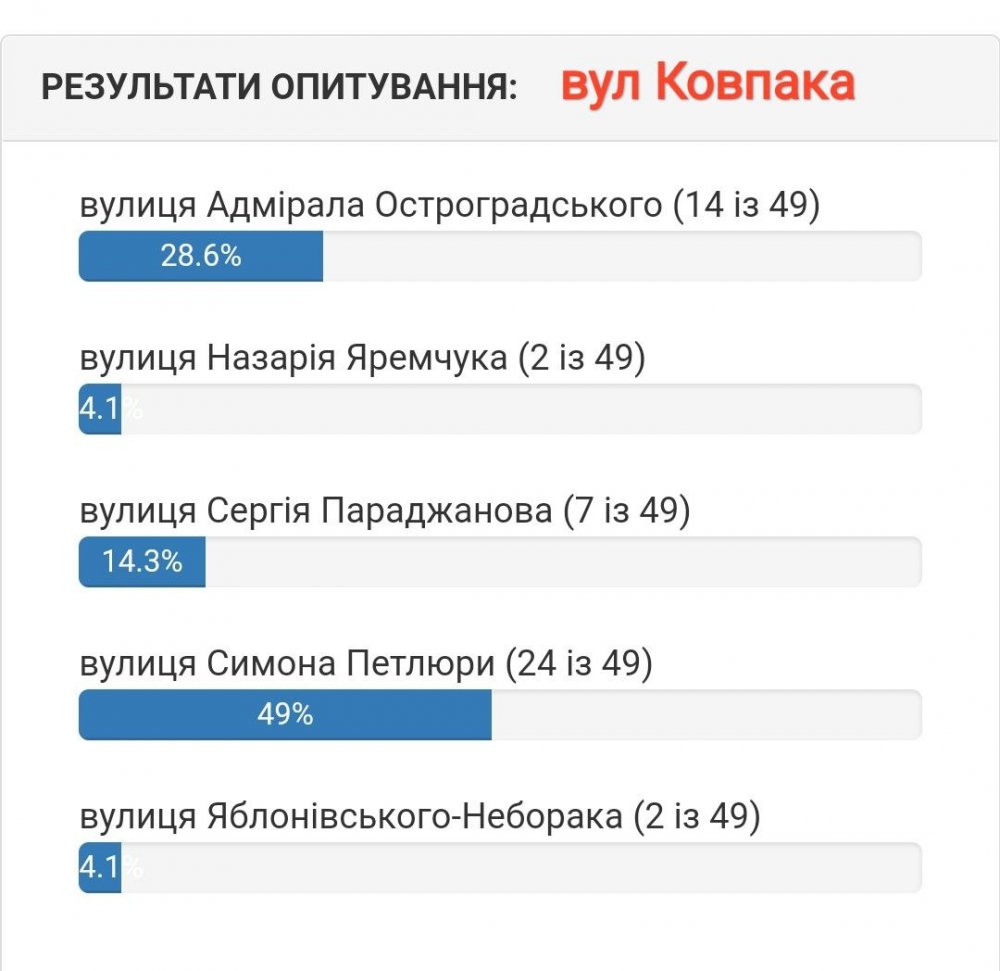
Task: Click the 49% filled progress bar
Action: (x=285, y=715)
